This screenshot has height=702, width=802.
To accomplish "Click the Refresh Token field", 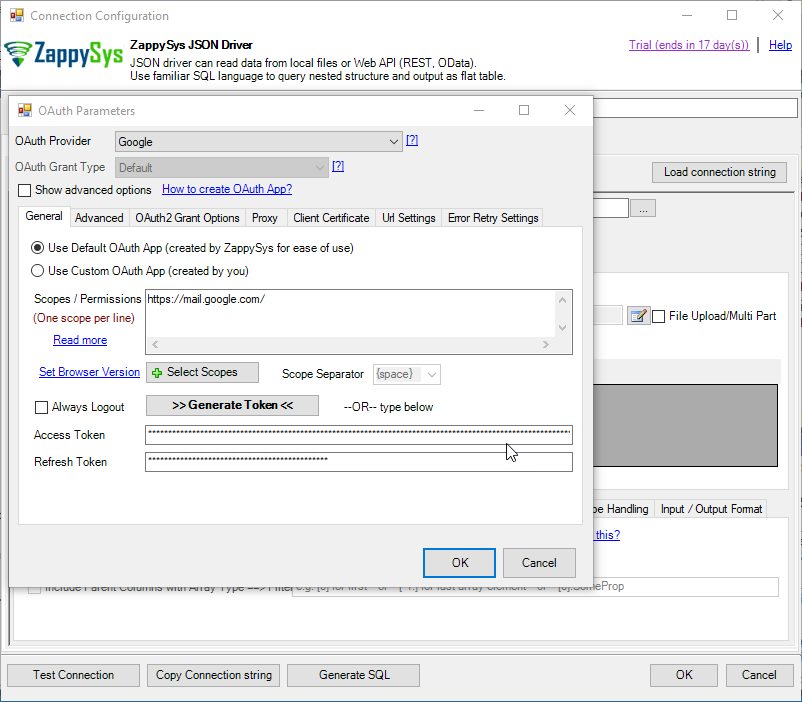I will coord(359,462).
